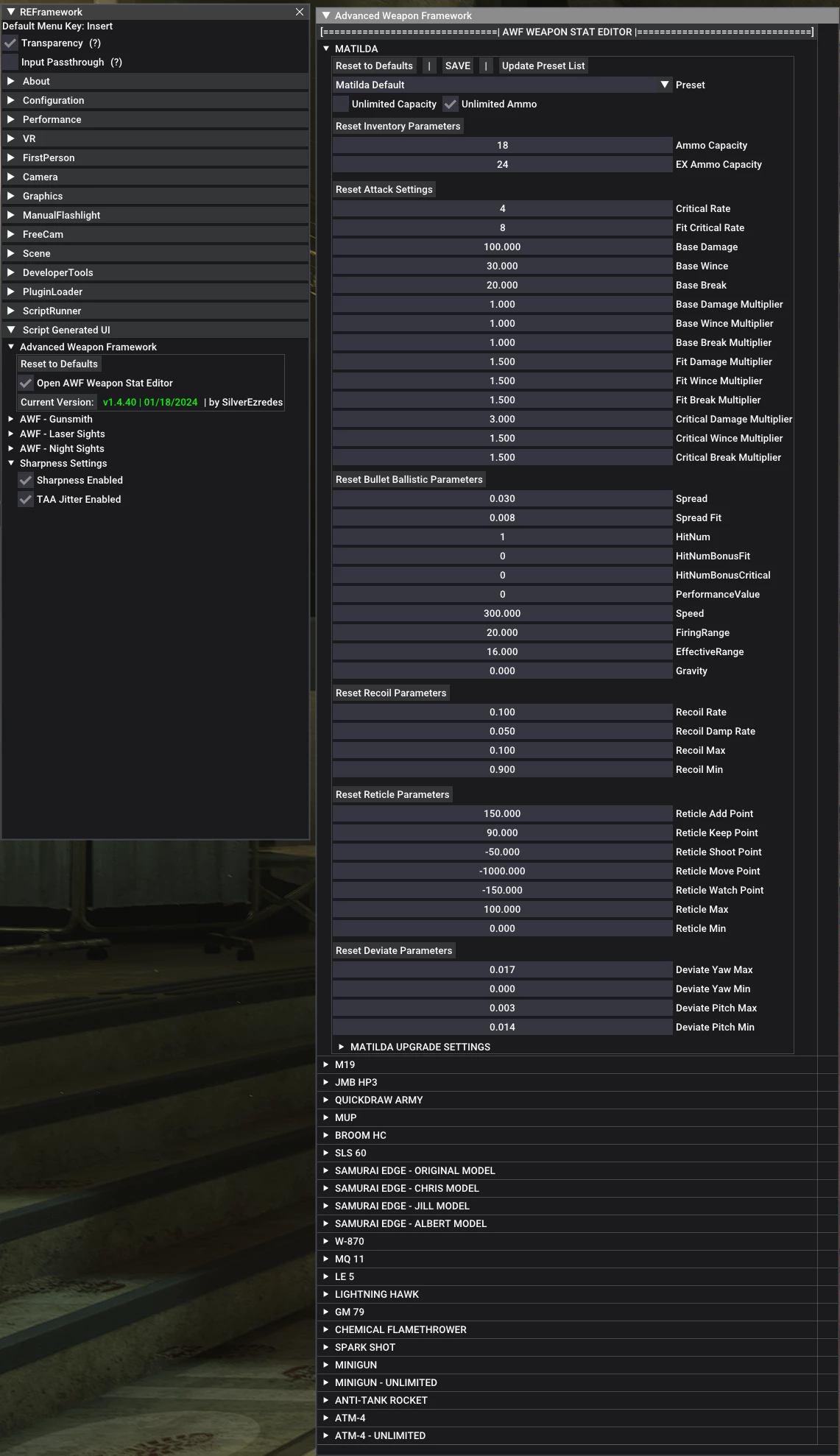Click the Deviate Yaw Max value field

coord(502,969)
